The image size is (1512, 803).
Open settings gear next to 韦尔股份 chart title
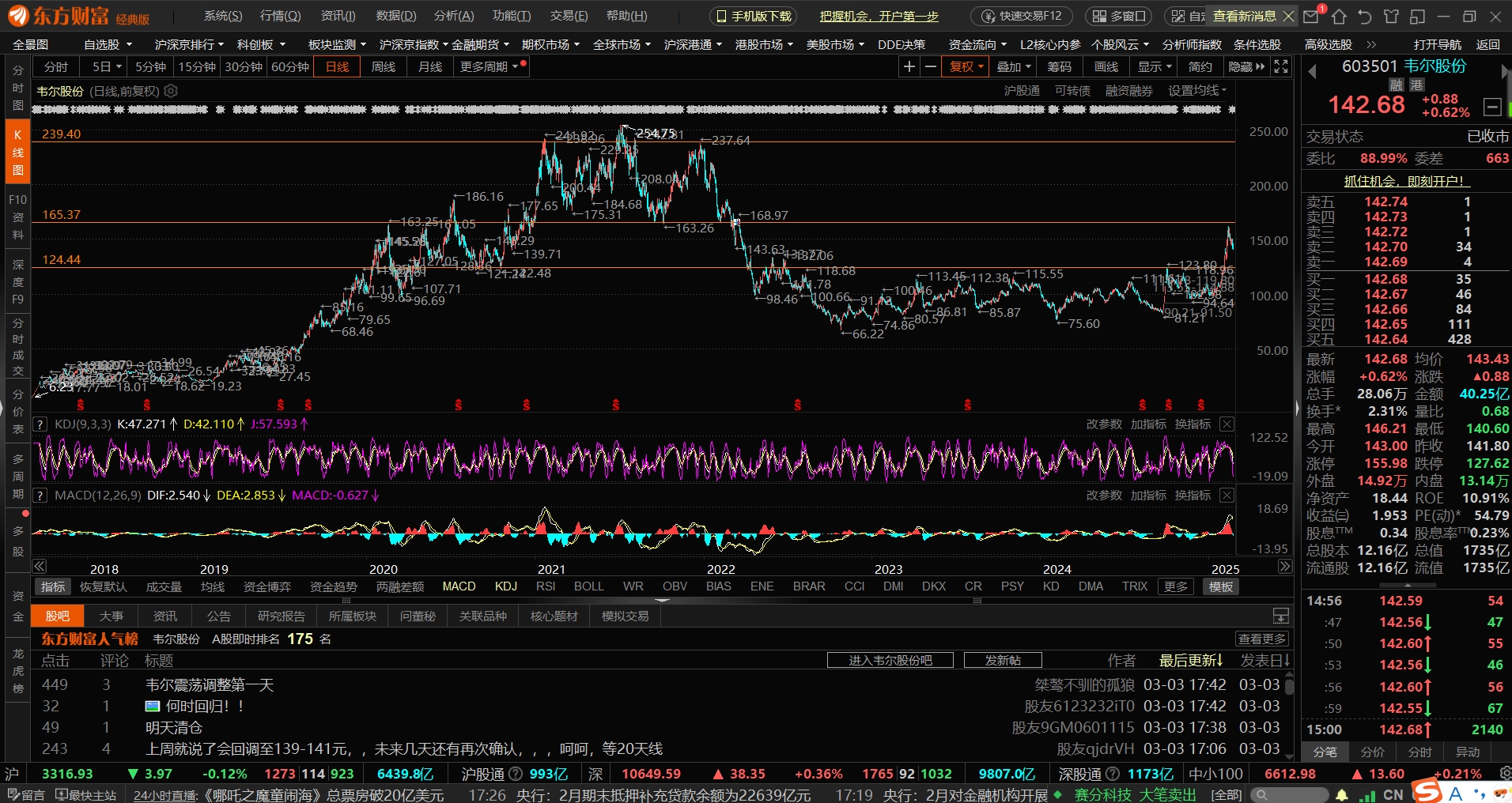(171, 91)
